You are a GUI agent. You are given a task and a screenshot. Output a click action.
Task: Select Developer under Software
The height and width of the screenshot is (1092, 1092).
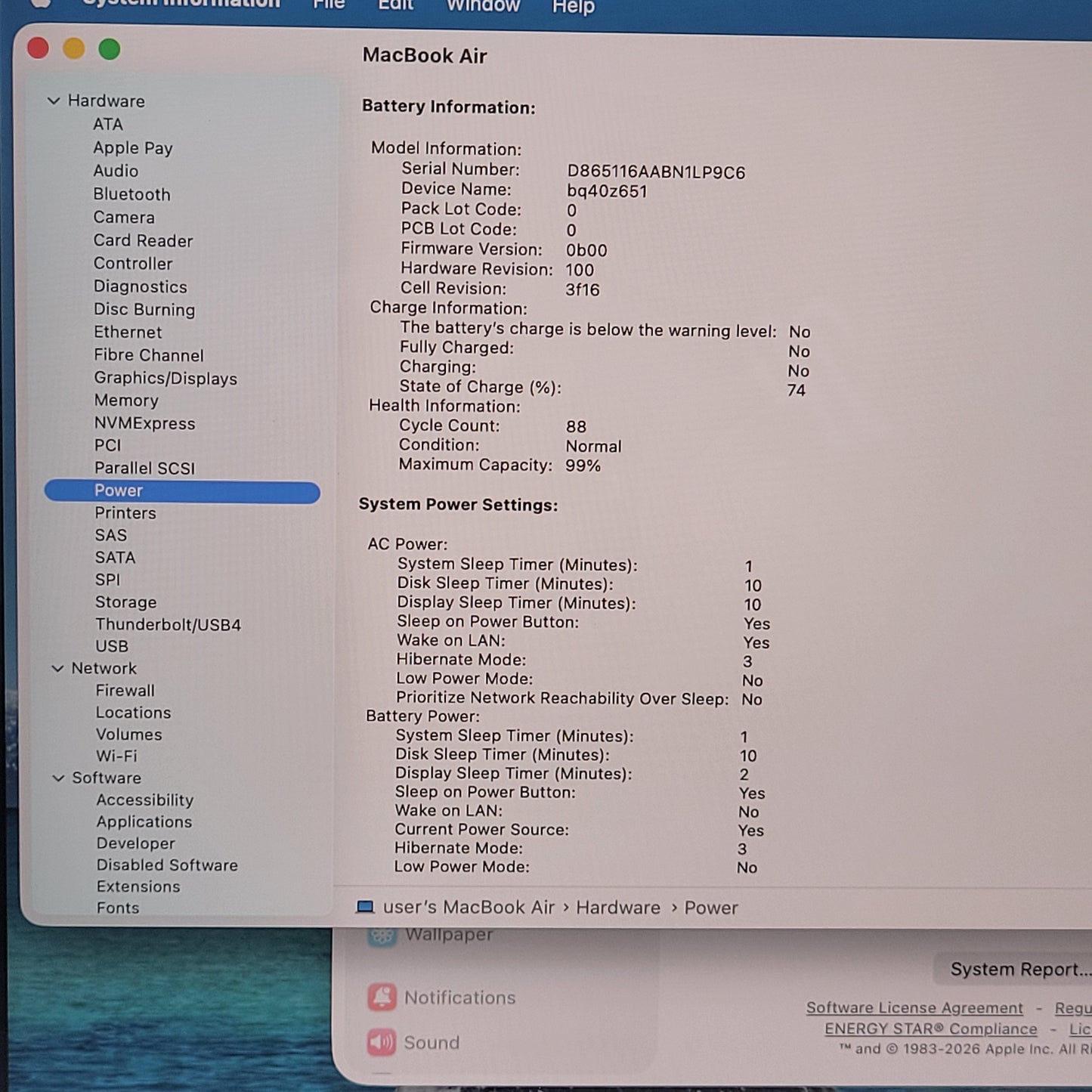[136, 843]
